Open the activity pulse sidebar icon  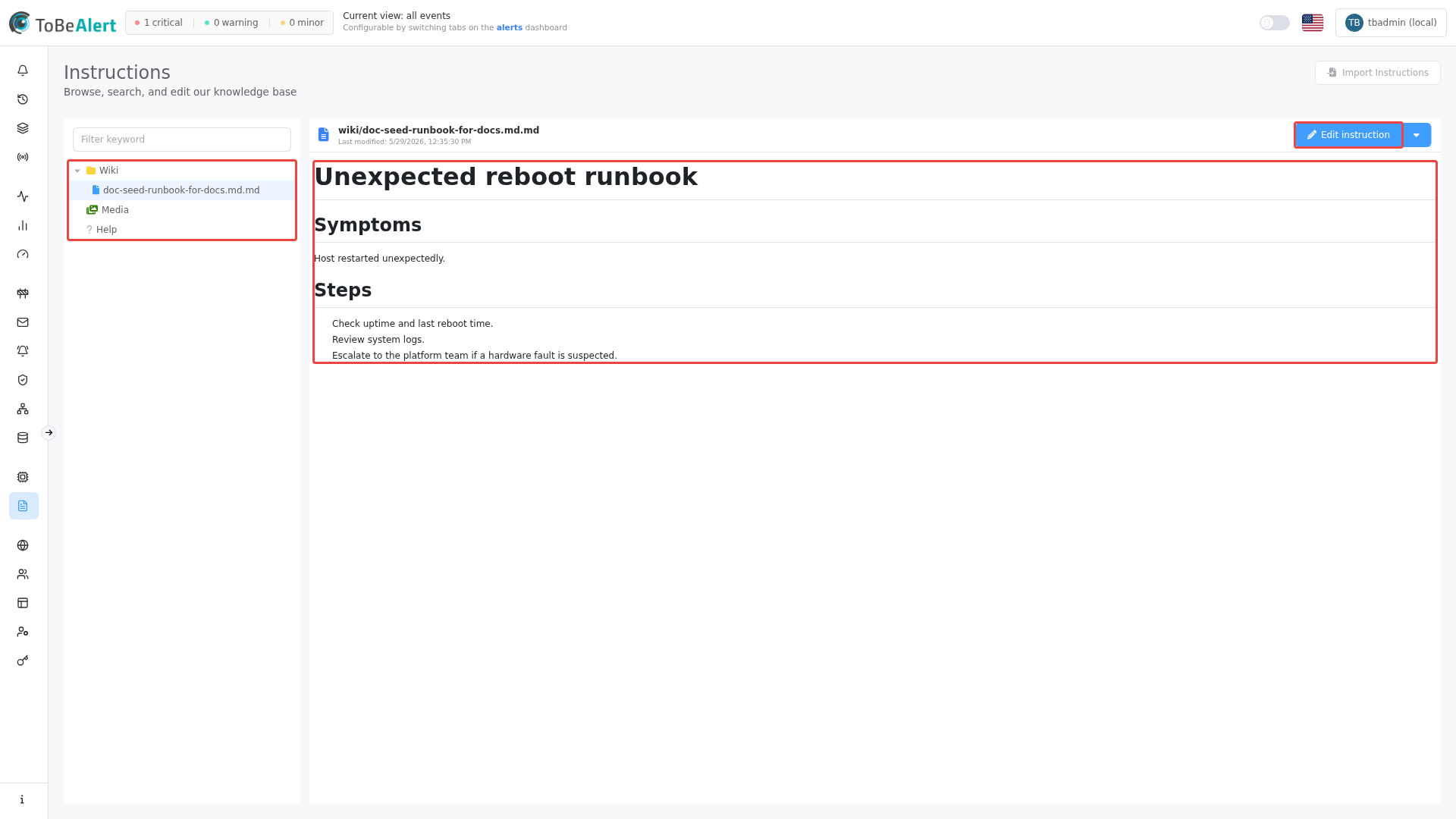click(x=23, y=196)
